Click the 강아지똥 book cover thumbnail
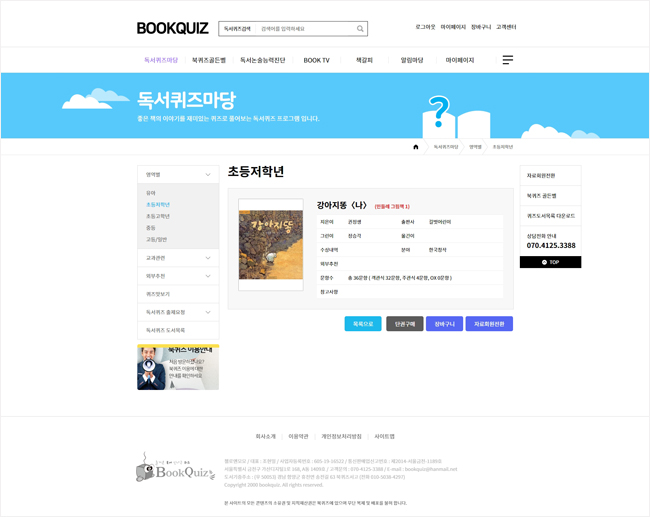This screenshot has height=517, width=650. point(270,245)
